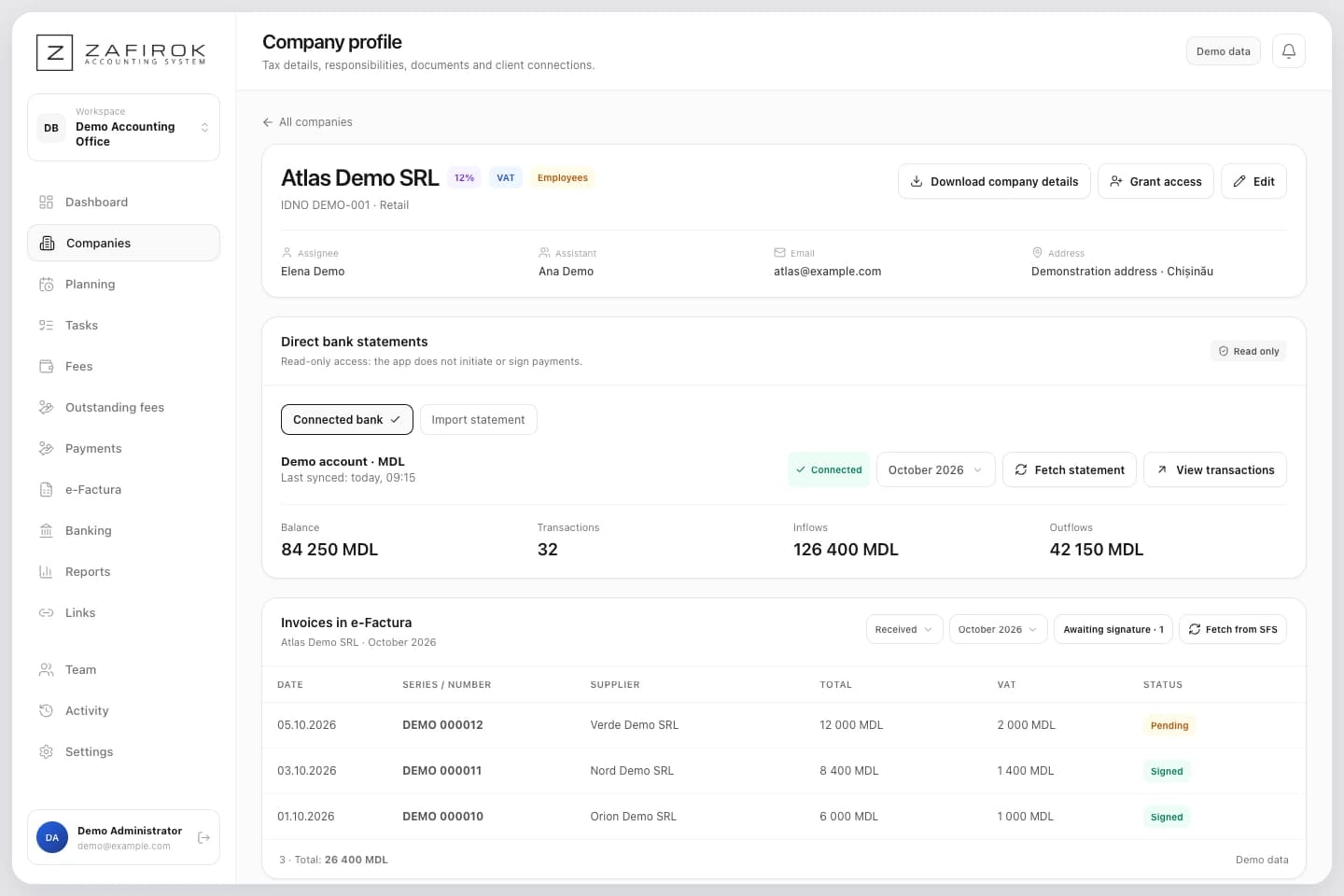Click the Zafirok logo
The width and height of the screenshot is (1344, 896).
tap(121, 52)
